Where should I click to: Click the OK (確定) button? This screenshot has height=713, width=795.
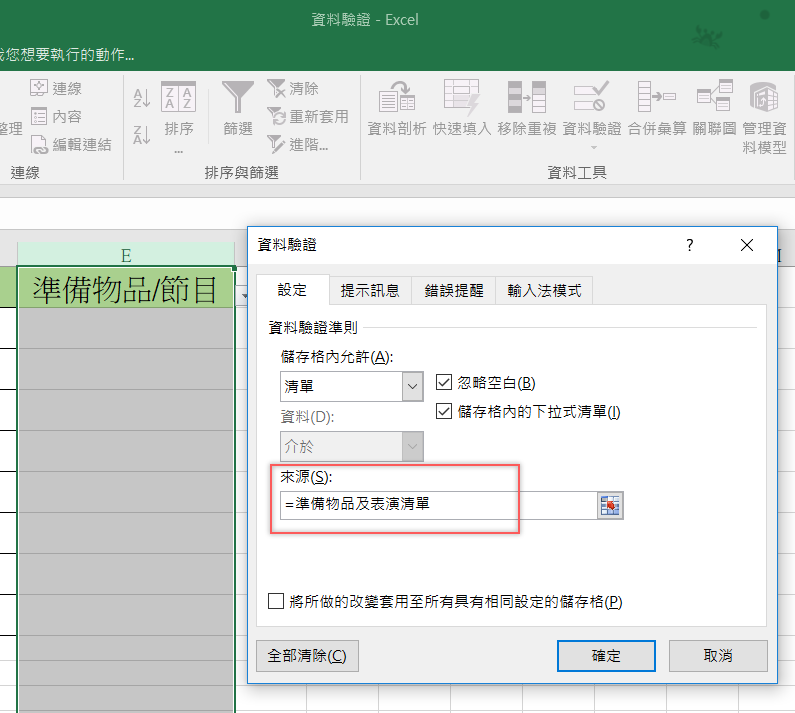(x=606, y=656)
